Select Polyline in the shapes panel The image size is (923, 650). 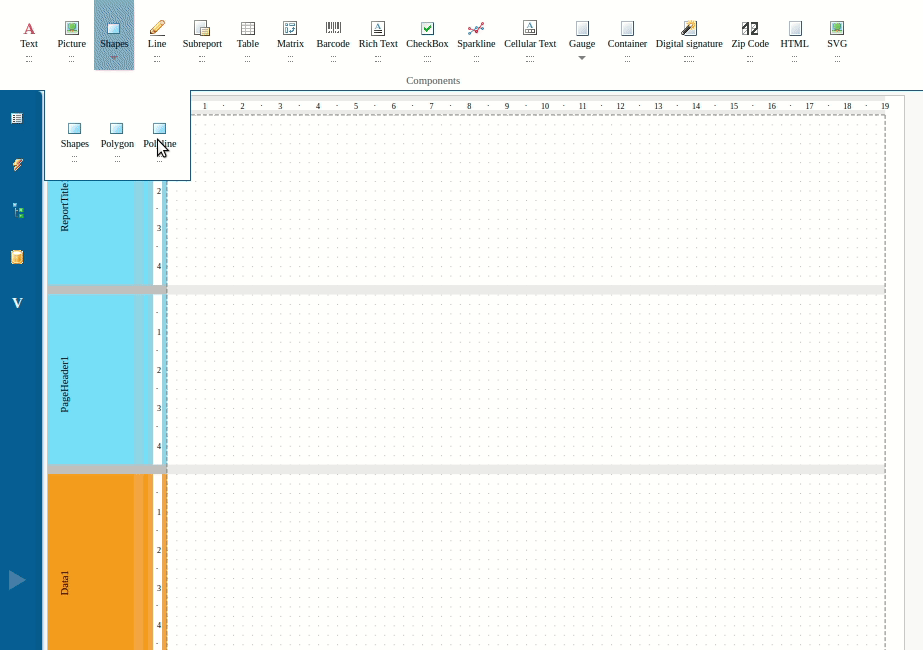click(160, 137)
